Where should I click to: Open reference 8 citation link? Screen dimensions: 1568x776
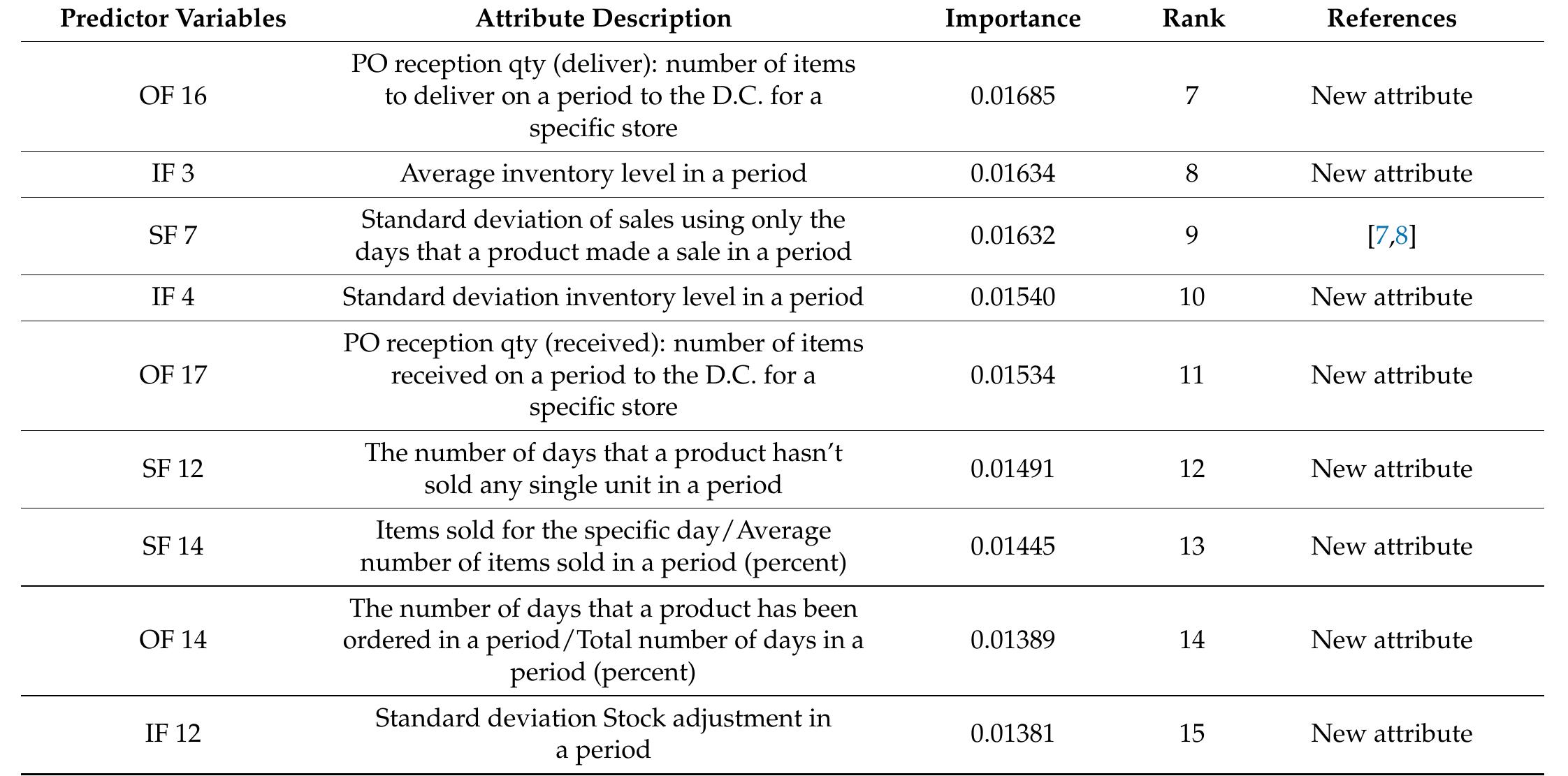pyautogui.click(x=1402, y=236)
